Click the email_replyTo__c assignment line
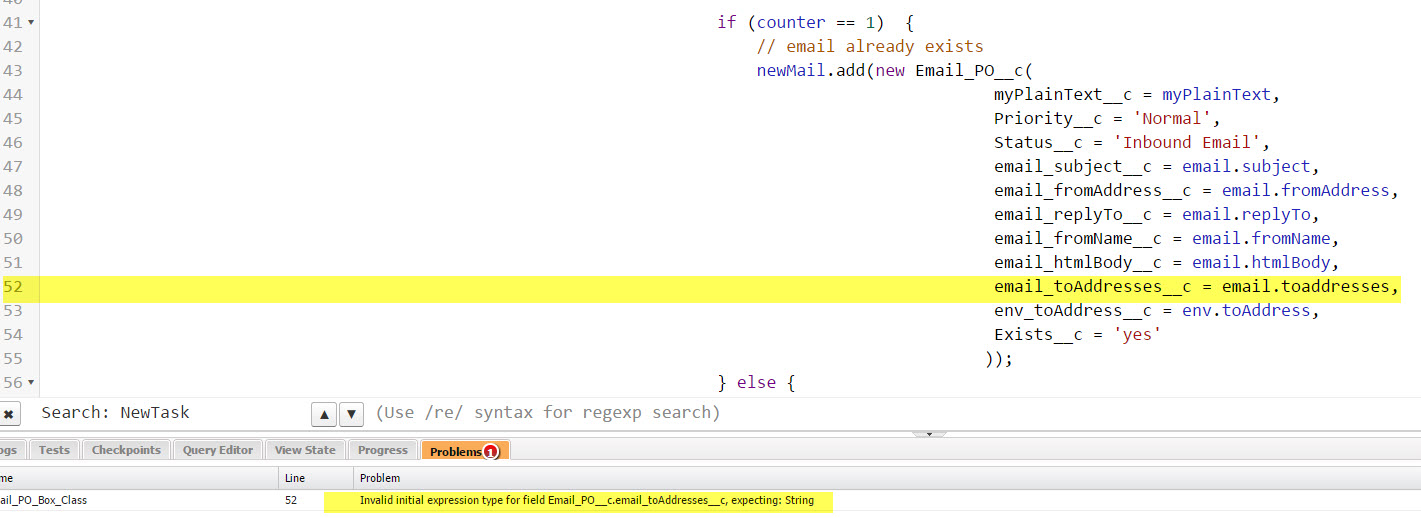Screen dimensions: 1421x518 click(1157, 214)
